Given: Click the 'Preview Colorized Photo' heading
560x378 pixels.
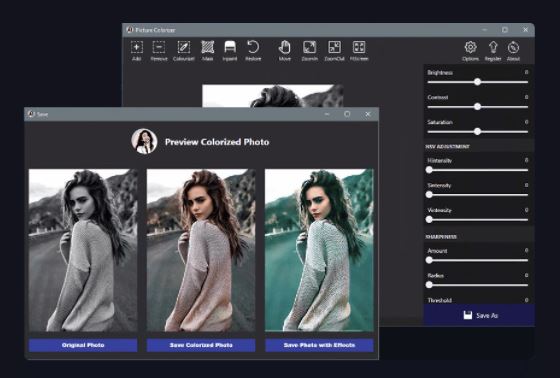Looking at the screenshot, I should click(x=217, y=142).
